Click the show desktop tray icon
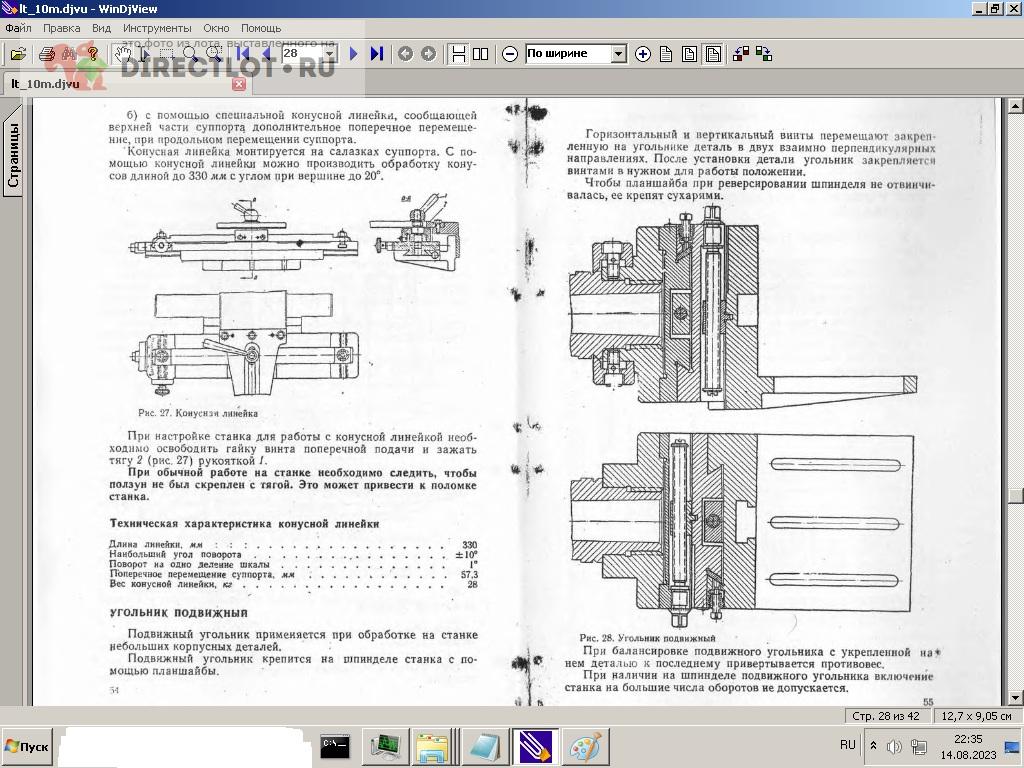Image resolution: width=1024 pixels, height=768 pixels. tap(1012, 746)
